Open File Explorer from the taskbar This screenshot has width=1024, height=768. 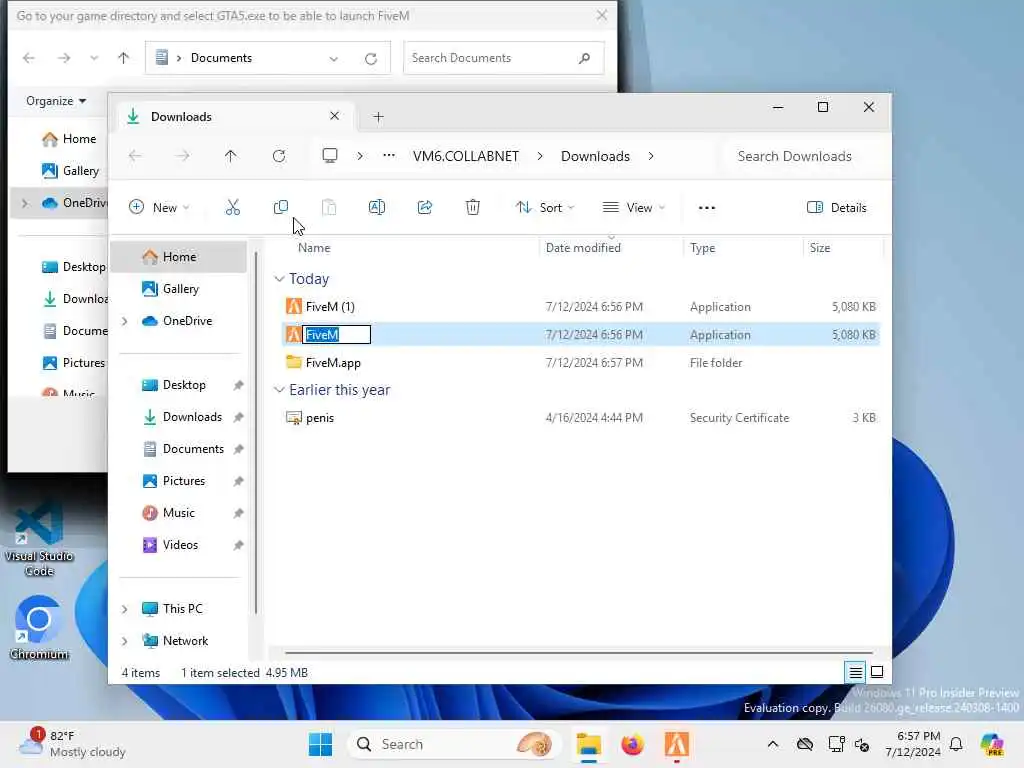point(588,744)
